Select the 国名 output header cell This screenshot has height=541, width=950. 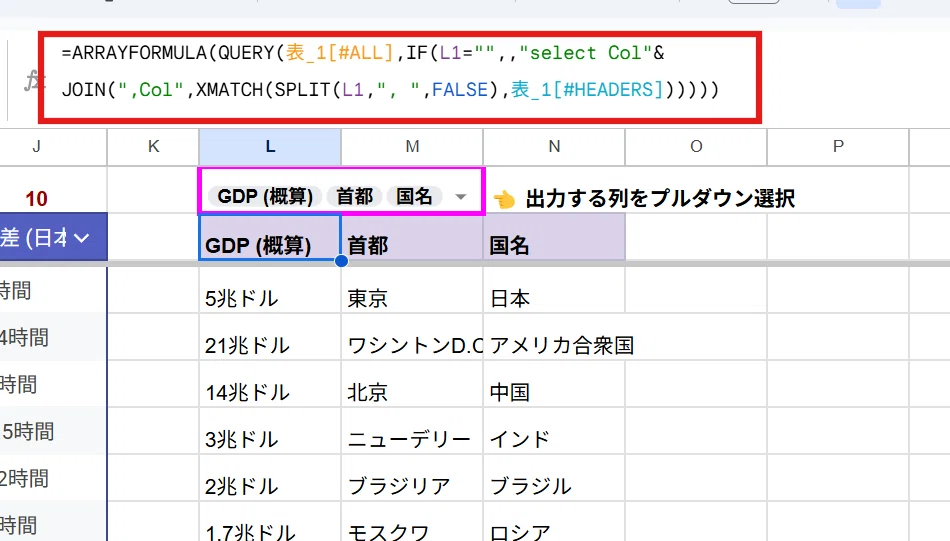pos(554,237)
